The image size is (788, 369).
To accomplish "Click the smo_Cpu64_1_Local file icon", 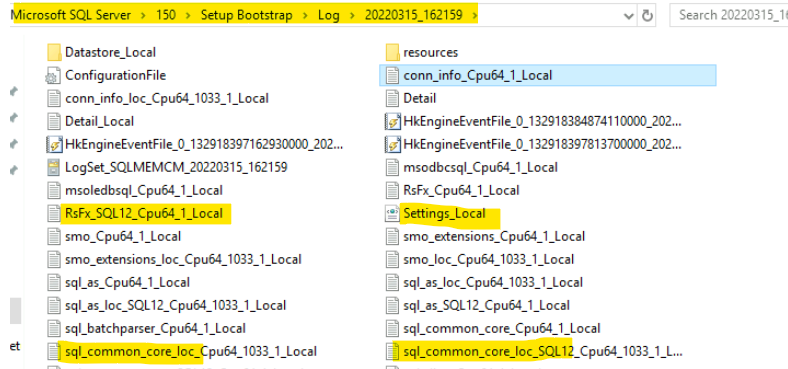I will pos(53,236).
